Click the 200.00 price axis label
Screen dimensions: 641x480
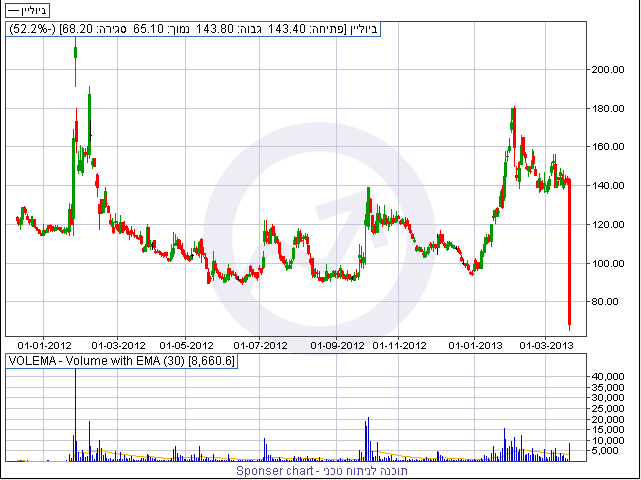pos(608,70)
